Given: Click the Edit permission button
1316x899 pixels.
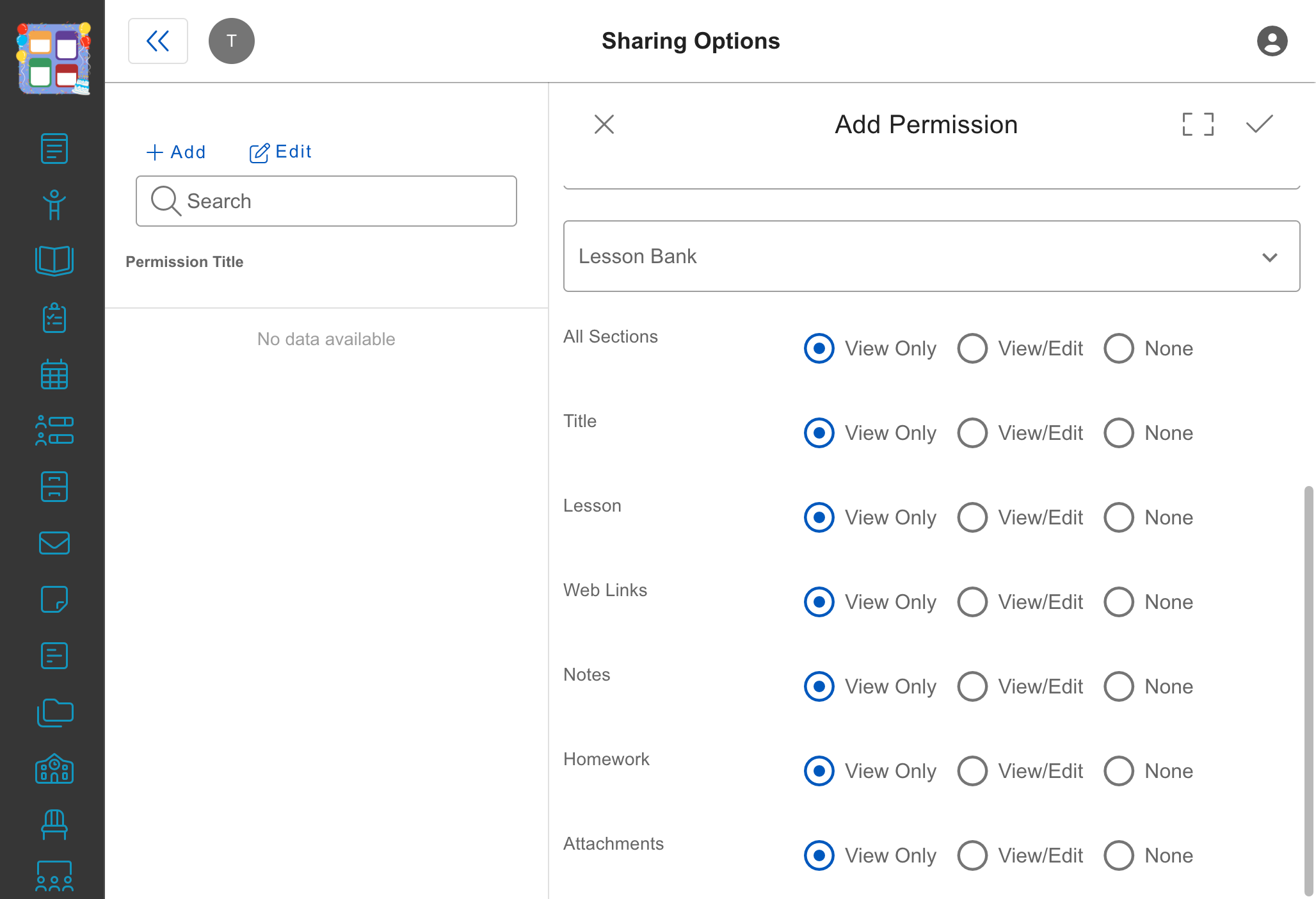Looking at the screenshot, I should click(280, 152).
